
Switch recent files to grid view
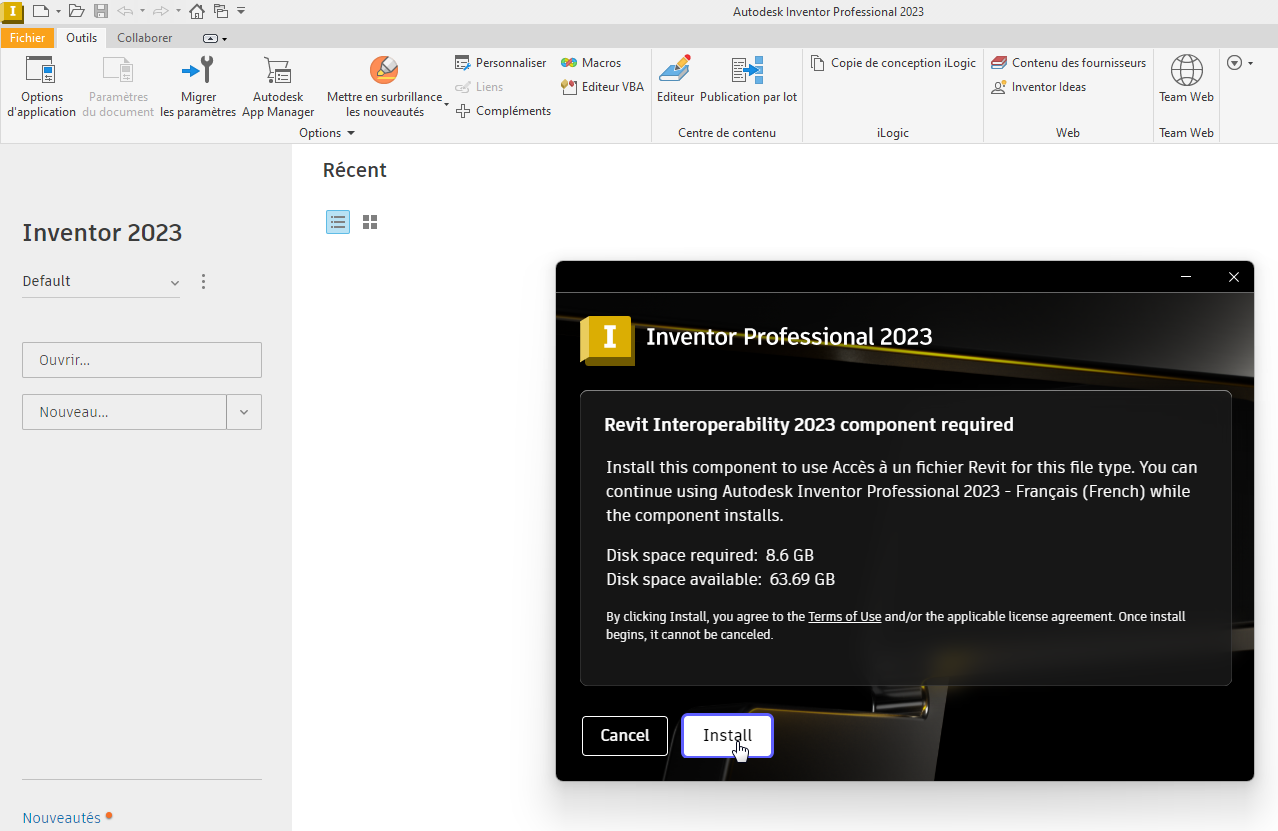[x=370, y=222]
